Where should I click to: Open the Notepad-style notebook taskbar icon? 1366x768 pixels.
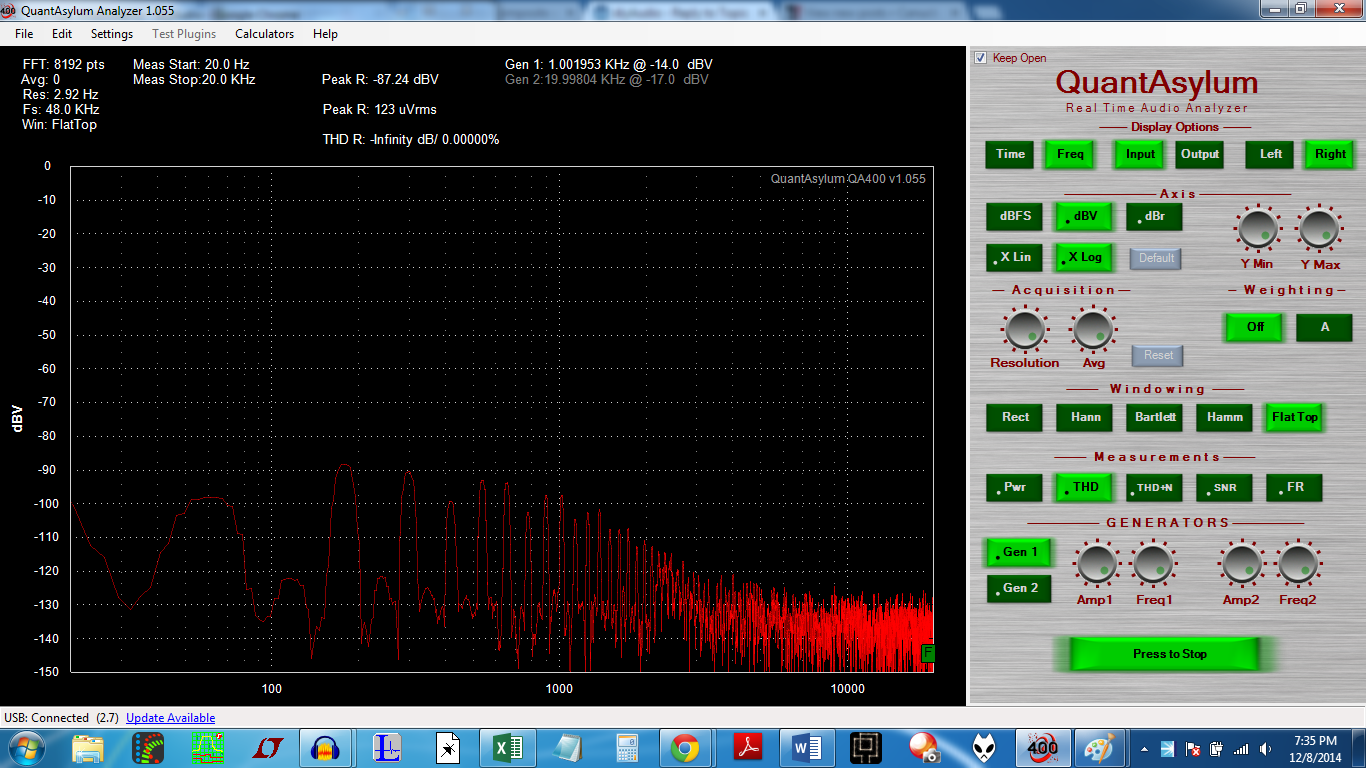coord(568,748)
